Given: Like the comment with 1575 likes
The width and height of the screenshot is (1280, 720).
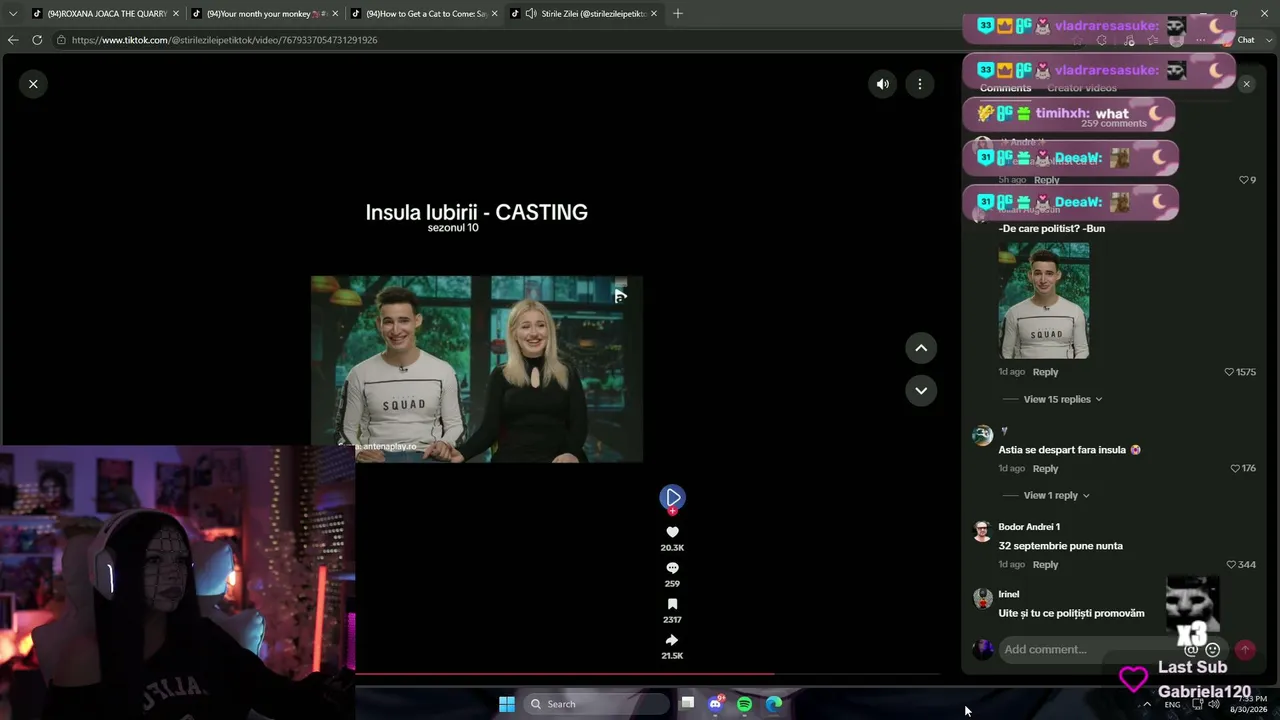Looking at the screenshot, I should [x=1240, y=372].
